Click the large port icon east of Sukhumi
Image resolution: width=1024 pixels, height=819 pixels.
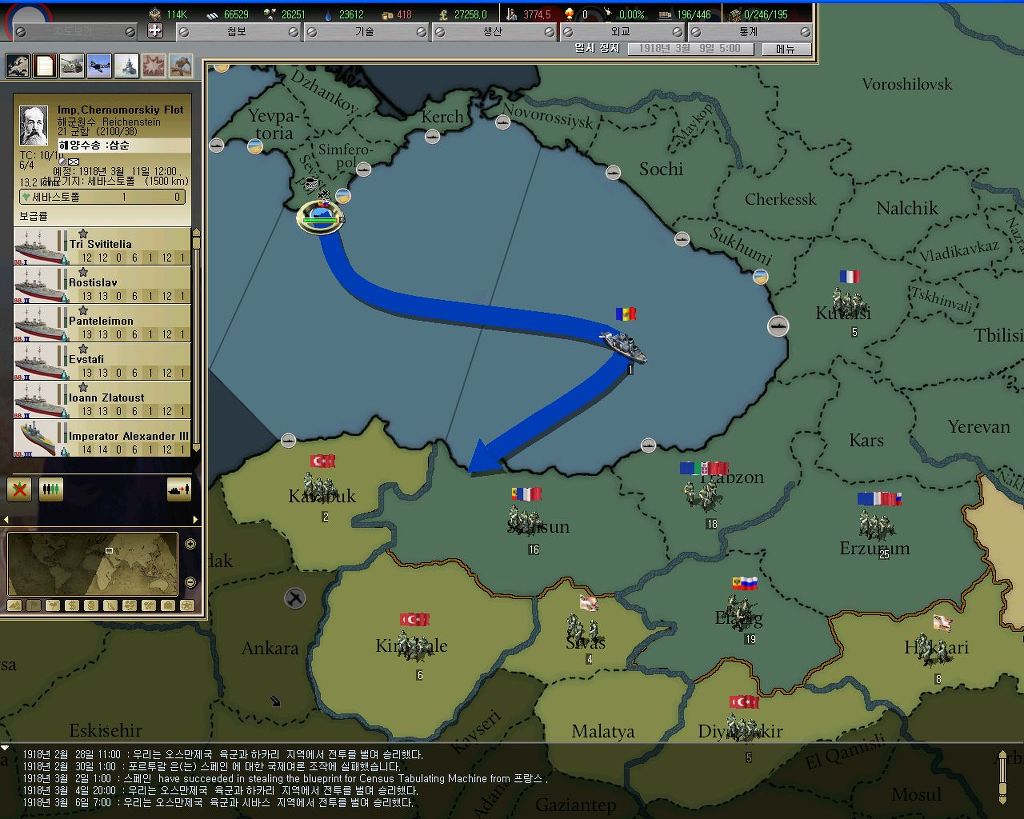[x=777, y=326]
